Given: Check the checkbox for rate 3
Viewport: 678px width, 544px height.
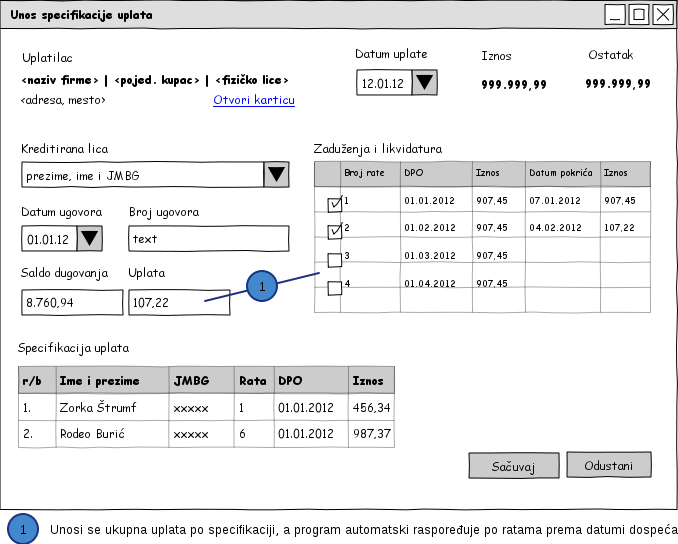Looking at the screenshot, I should [335, 261].
